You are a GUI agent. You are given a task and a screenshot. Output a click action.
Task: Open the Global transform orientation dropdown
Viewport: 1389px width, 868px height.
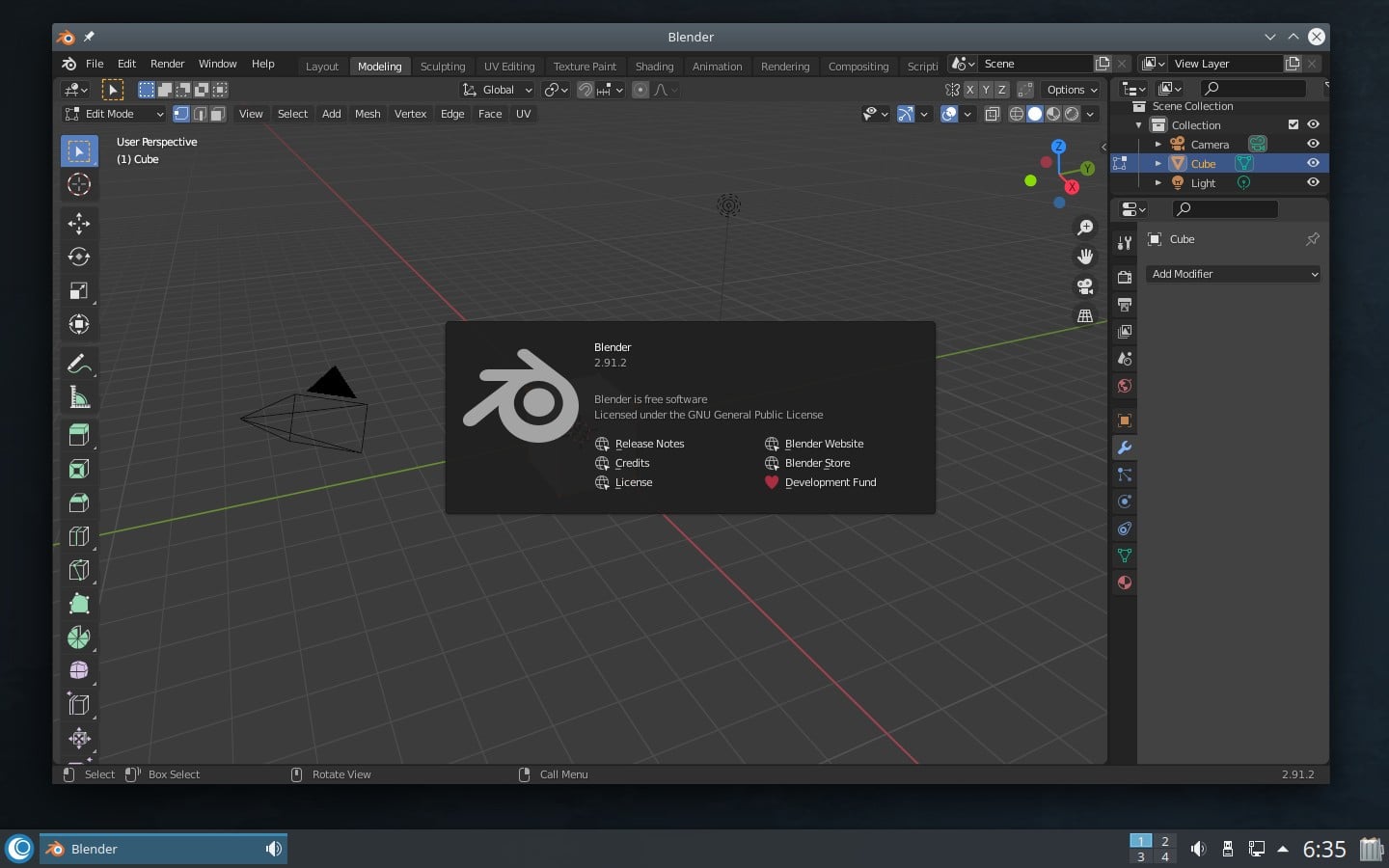pyautogui.click(x=498, y=90)
